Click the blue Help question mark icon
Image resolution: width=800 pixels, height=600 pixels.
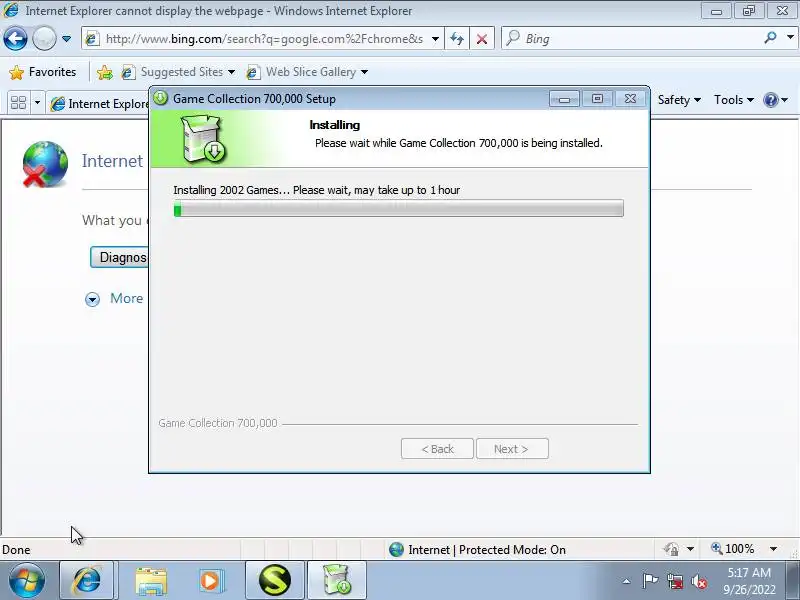pos(770,100)
